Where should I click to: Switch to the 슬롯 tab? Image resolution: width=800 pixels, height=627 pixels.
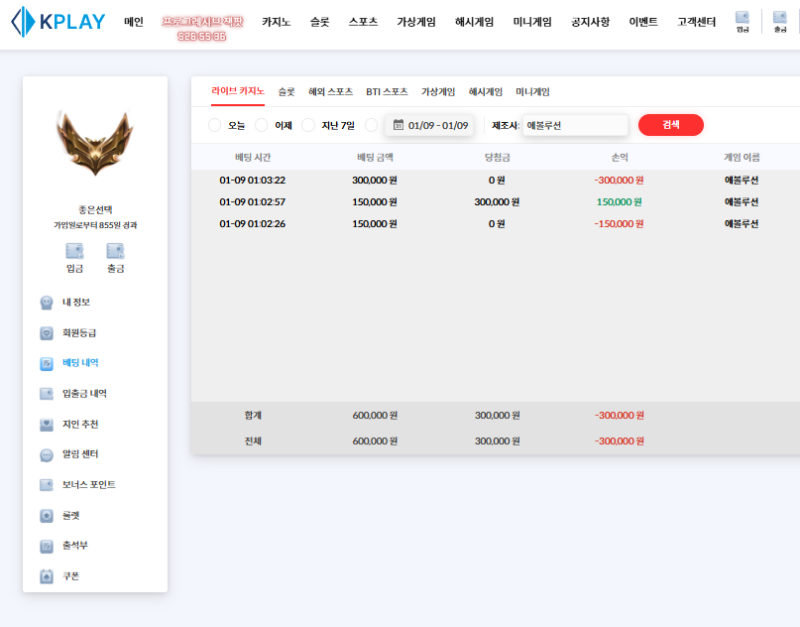click(286, 92)
